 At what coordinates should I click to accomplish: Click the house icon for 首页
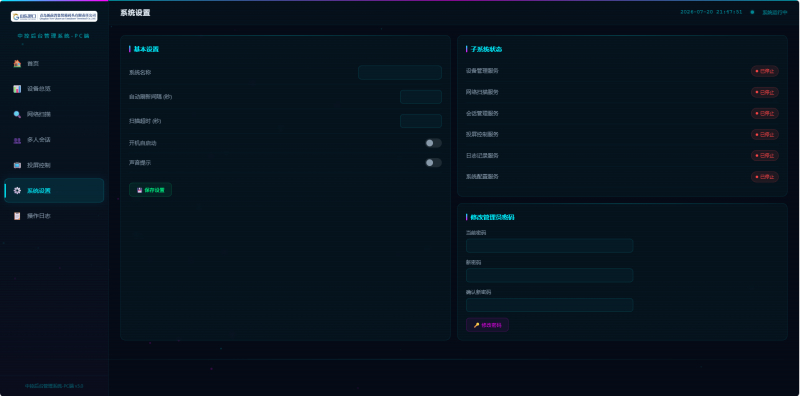(x=17, y=63)
